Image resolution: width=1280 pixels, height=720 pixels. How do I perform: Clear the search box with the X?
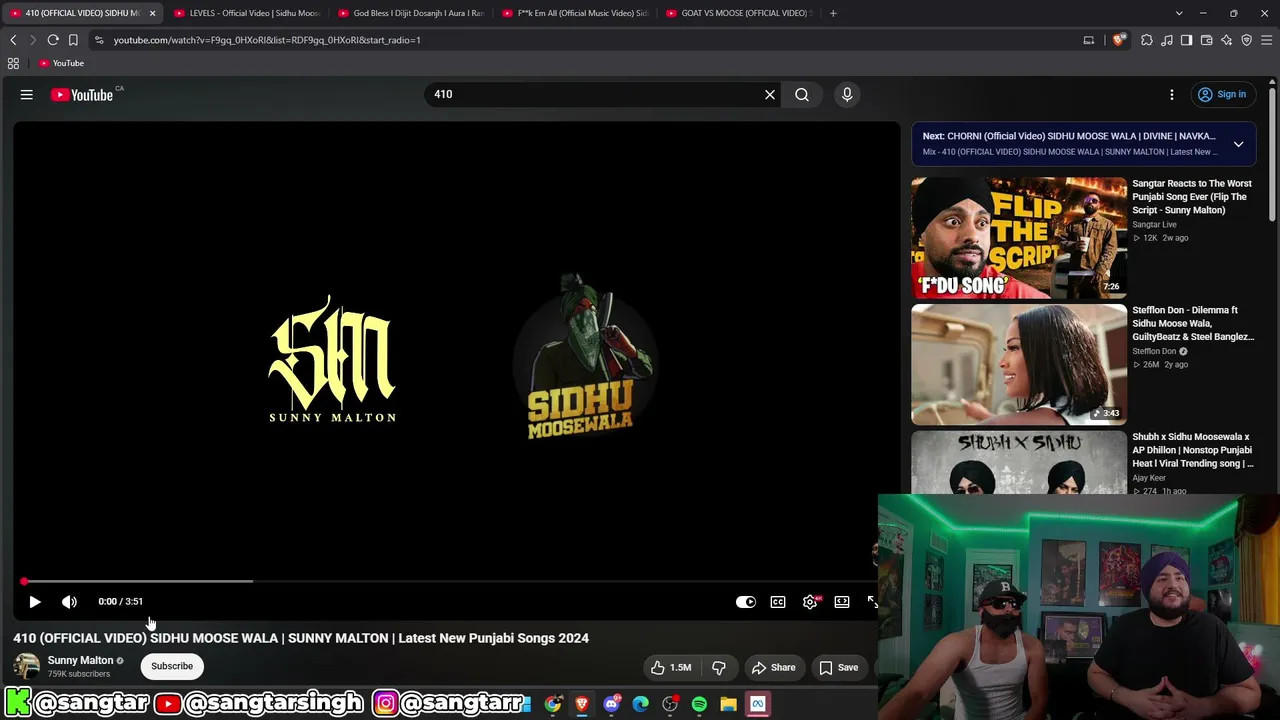pyautogui.click(x=770, y=95)
